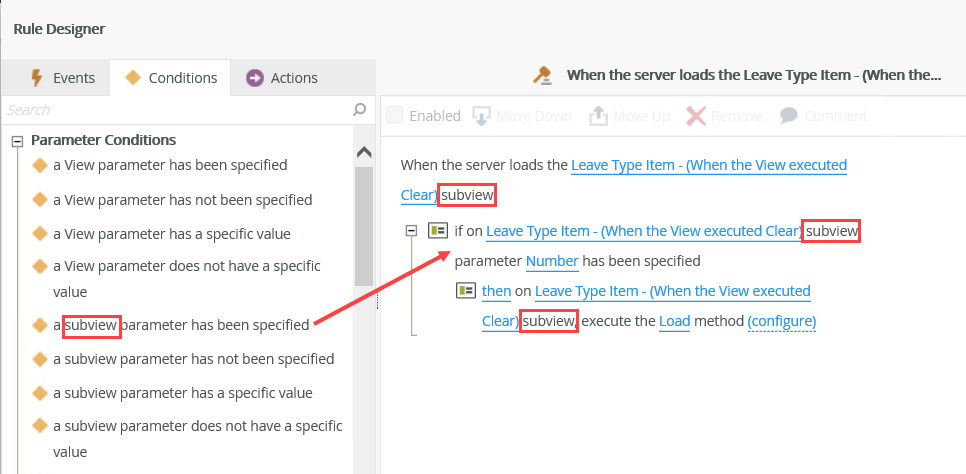966x474 pixels.
Task: Focus the conditions Search field
Action: [175, 109]
